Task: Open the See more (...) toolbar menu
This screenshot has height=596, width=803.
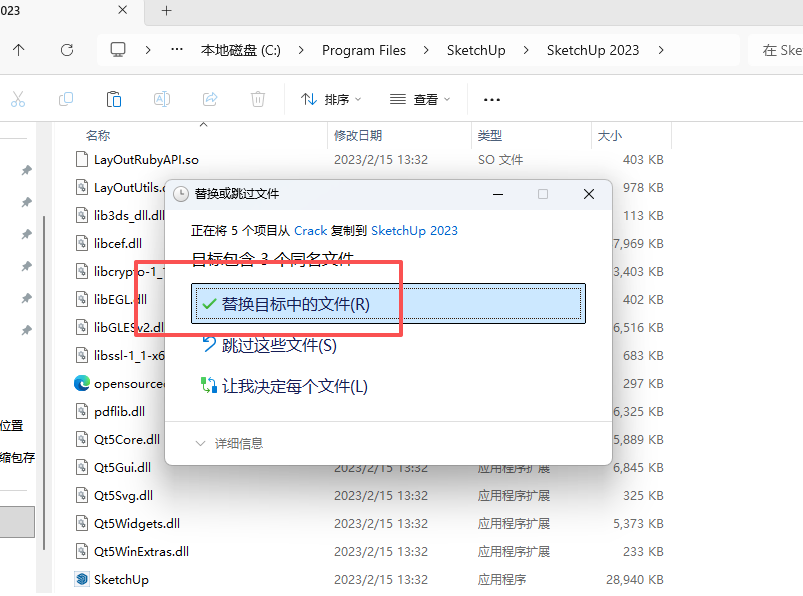Action: click(x=491, y=98)
